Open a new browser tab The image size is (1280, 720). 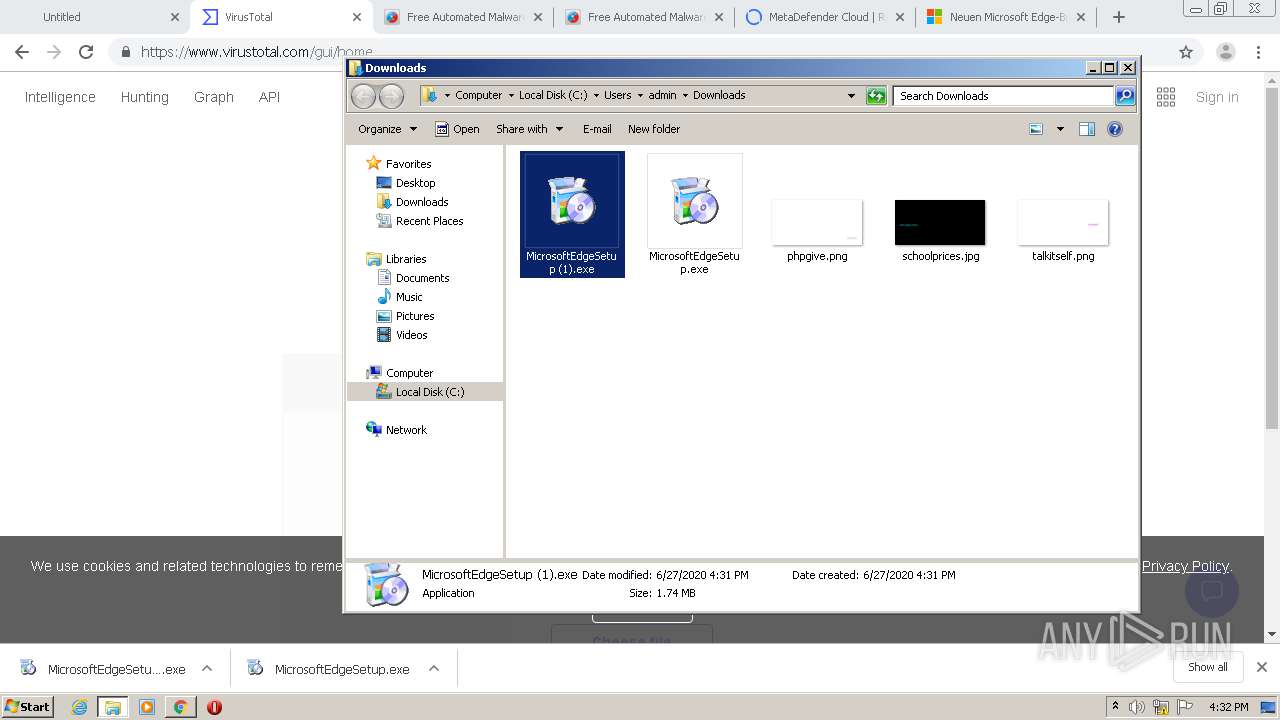coord(1119,17)
